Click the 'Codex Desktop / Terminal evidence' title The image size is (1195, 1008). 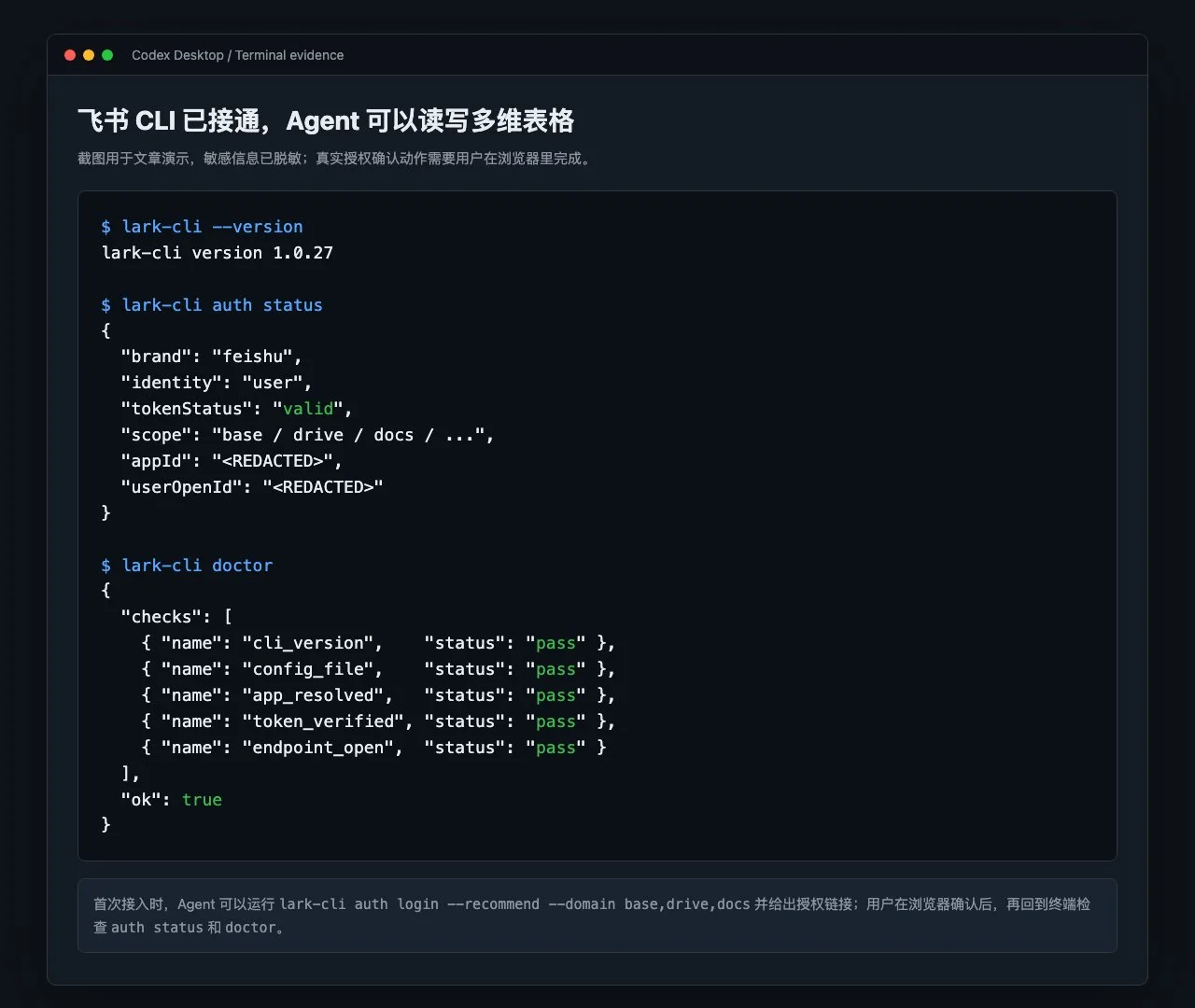237,55
